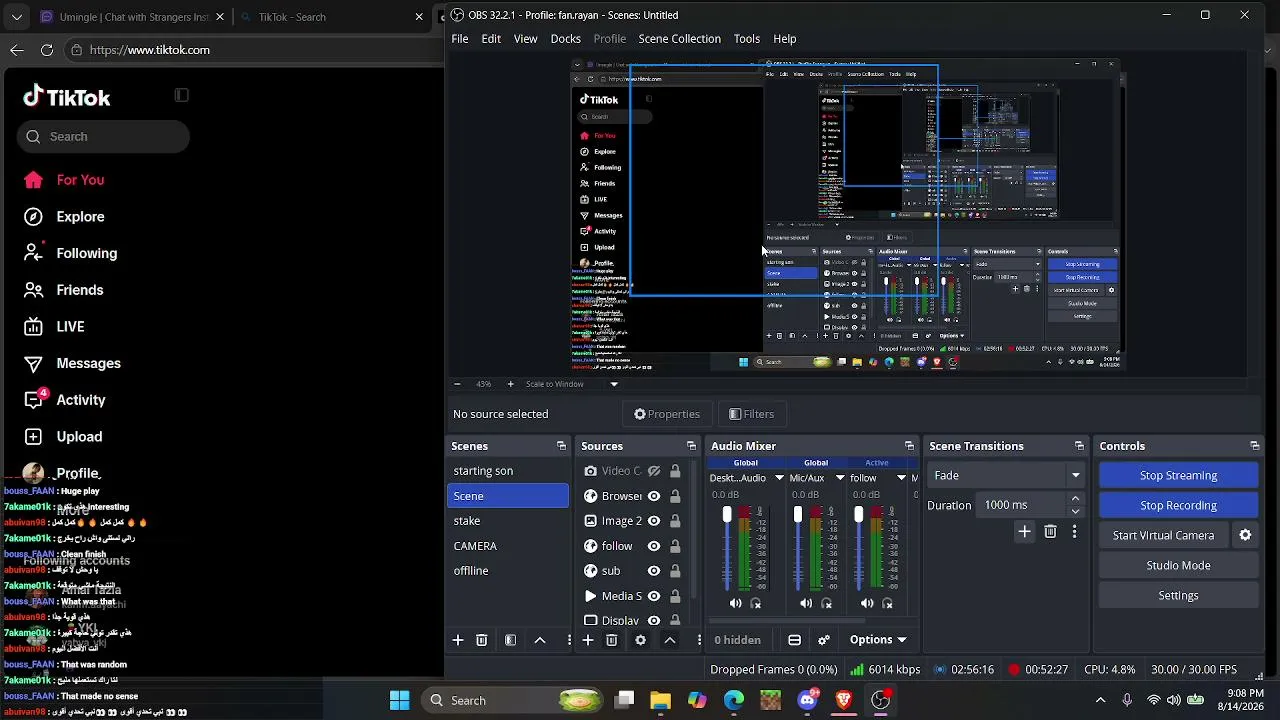Open the Docks menu in OBS
Image resolution: width=1280 pixels, height=720 pixels.
[x=565, y=39]
